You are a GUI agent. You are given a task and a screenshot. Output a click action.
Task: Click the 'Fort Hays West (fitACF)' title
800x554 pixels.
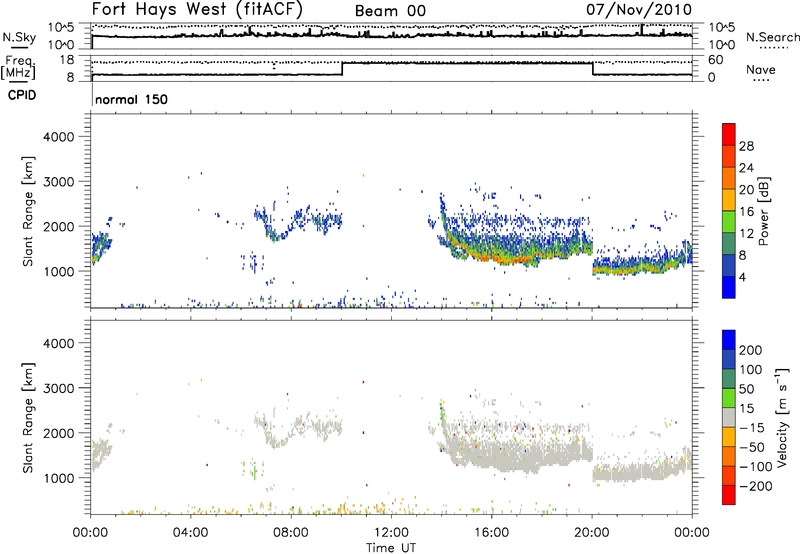pyautogui.click(x=197, y=10)
